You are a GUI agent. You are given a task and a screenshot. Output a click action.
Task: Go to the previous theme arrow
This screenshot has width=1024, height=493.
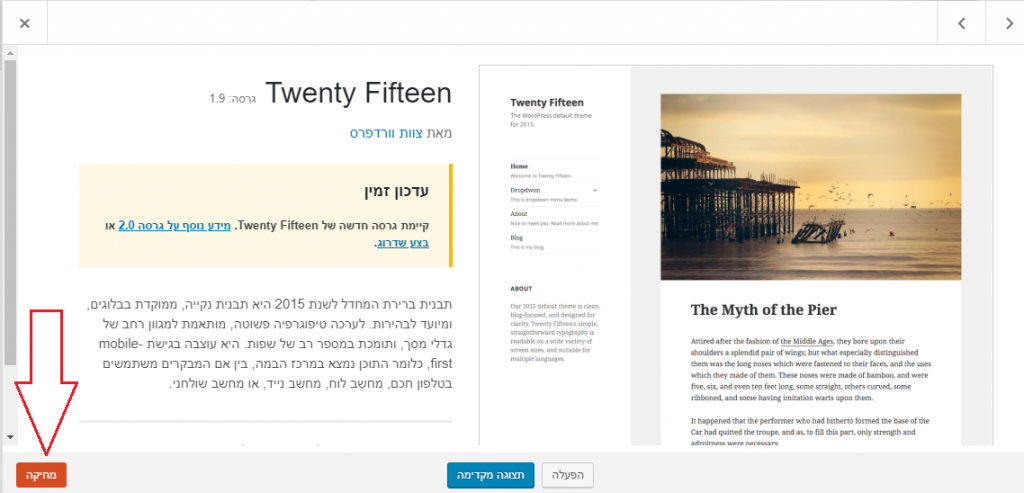pos(961,24)
